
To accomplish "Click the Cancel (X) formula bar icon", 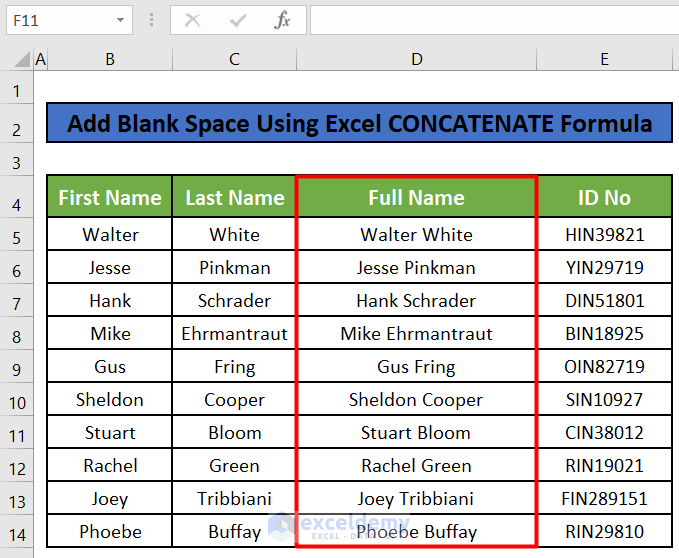I will tap(192, 20).
